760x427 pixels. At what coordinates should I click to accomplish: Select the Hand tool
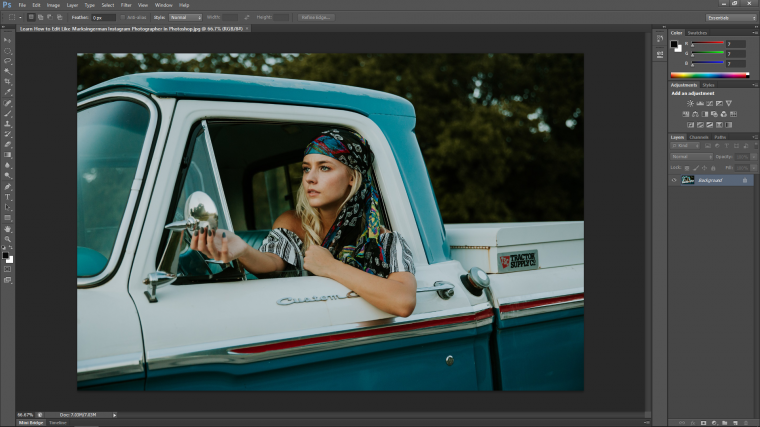click(x=7, y=229)
